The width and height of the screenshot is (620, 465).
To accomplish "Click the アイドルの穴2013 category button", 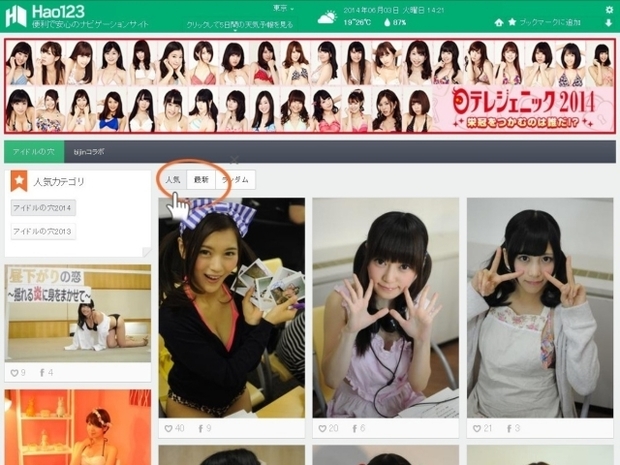I will tap(43, 231).
